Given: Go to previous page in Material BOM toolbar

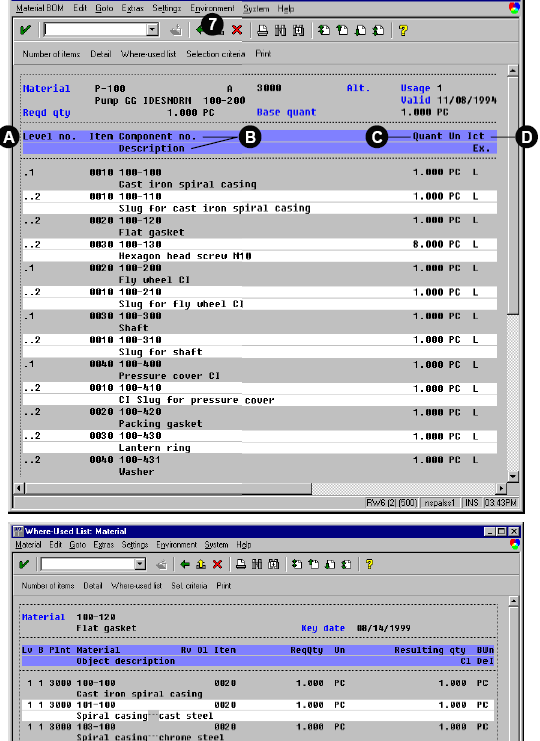Looking at the screenshot, I should (342, 31).
